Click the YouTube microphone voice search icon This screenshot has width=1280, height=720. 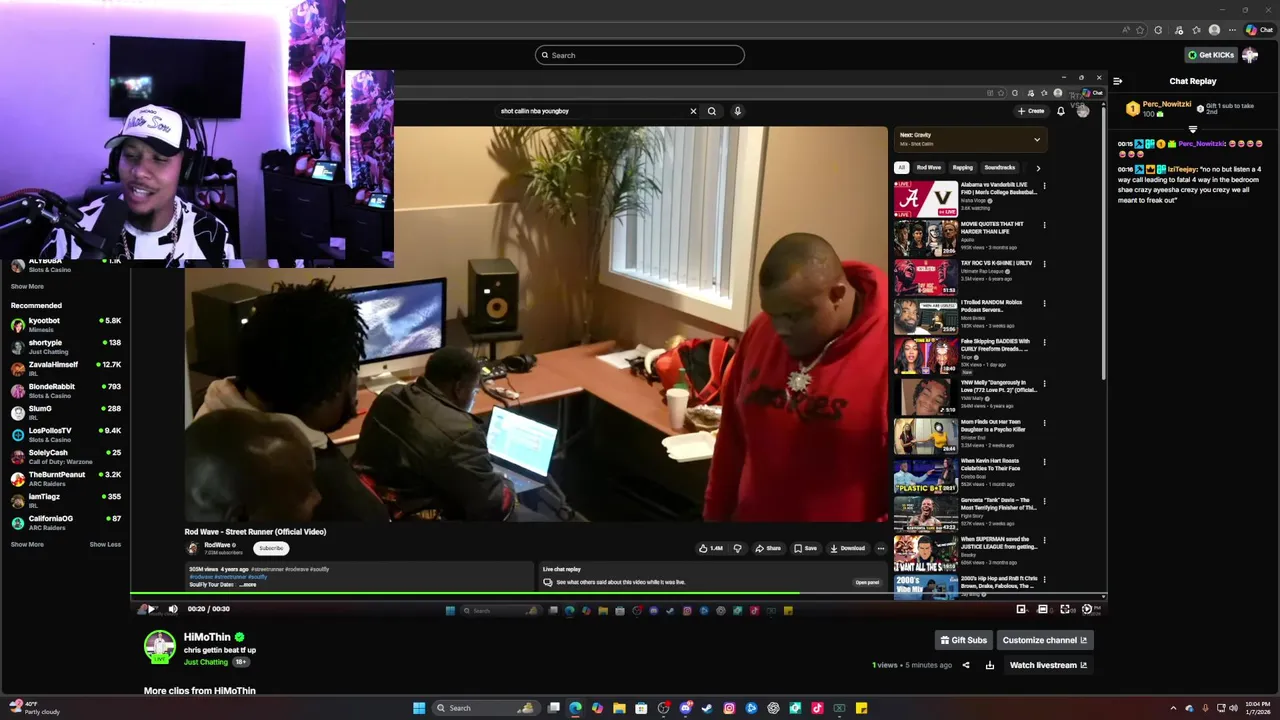click(x=737, y=111)
